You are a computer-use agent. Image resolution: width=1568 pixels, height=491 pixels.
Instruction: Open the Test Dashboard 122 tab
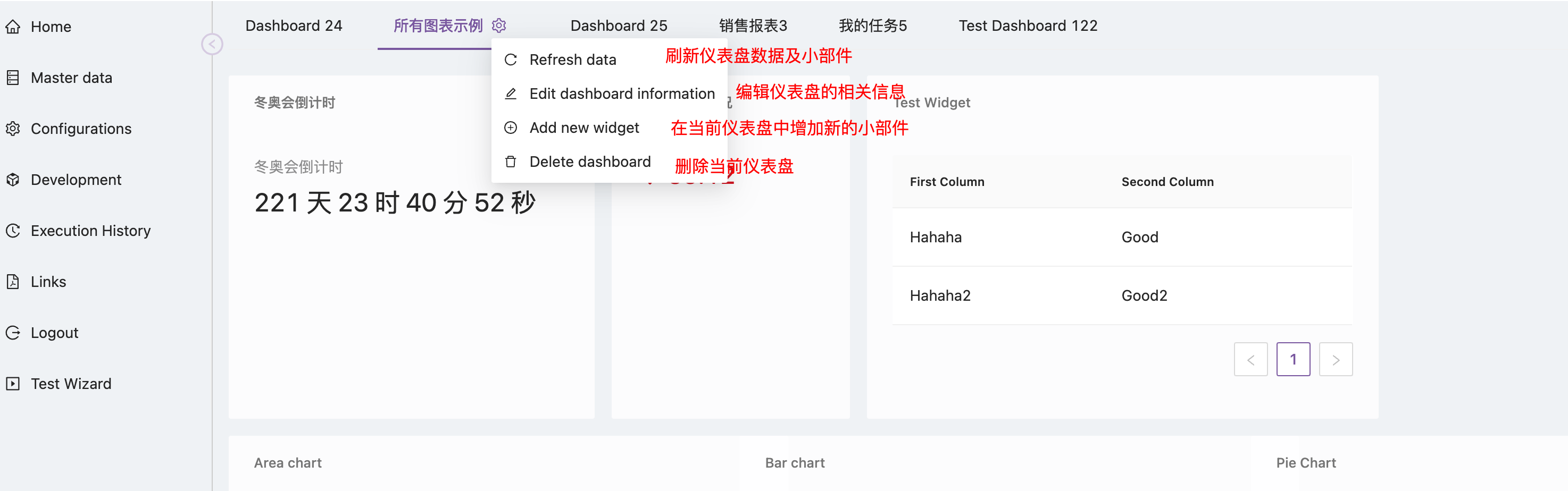click(1028, 26)
